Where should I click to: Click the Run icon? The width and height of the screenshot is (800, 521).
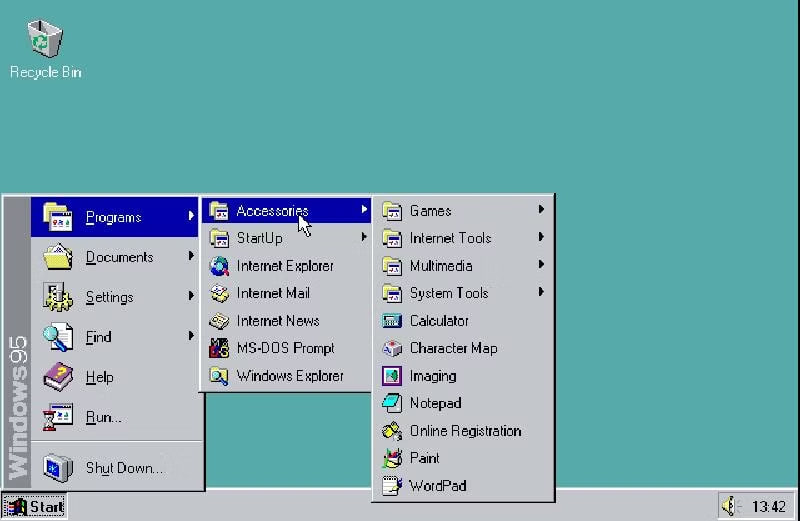pyautogui.click(x=58, y=417)
